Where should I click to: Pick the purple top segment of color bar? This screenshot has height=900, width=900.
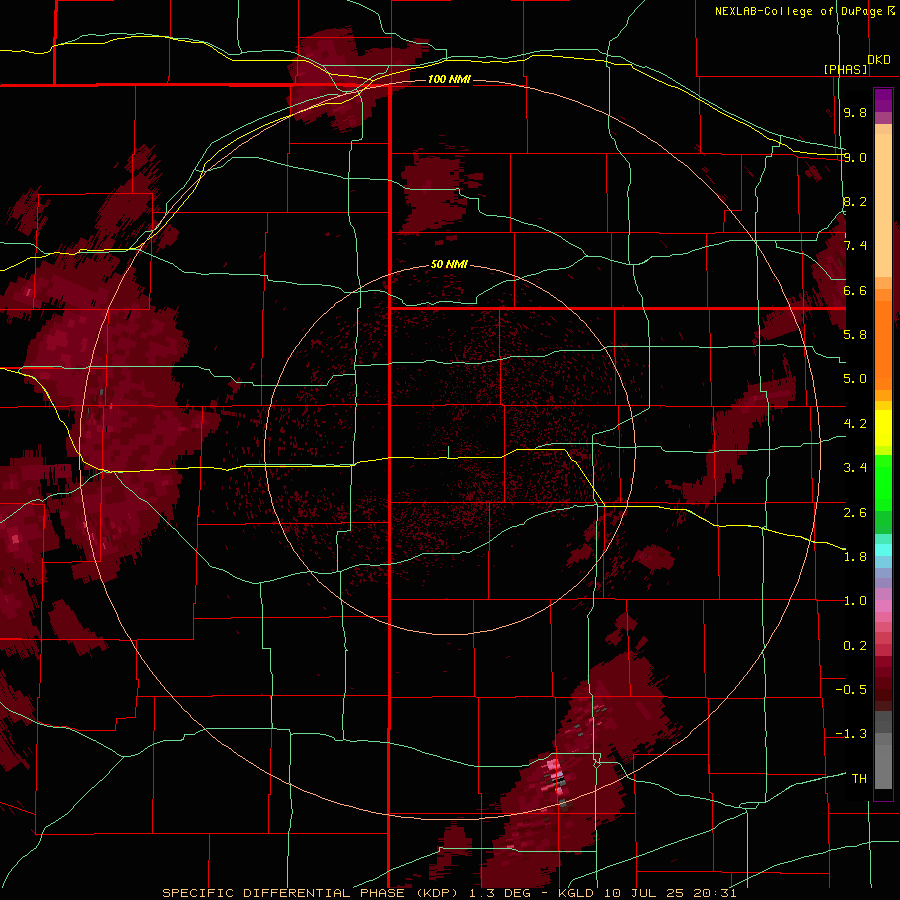pyautogui.click(x=883, y=100)
